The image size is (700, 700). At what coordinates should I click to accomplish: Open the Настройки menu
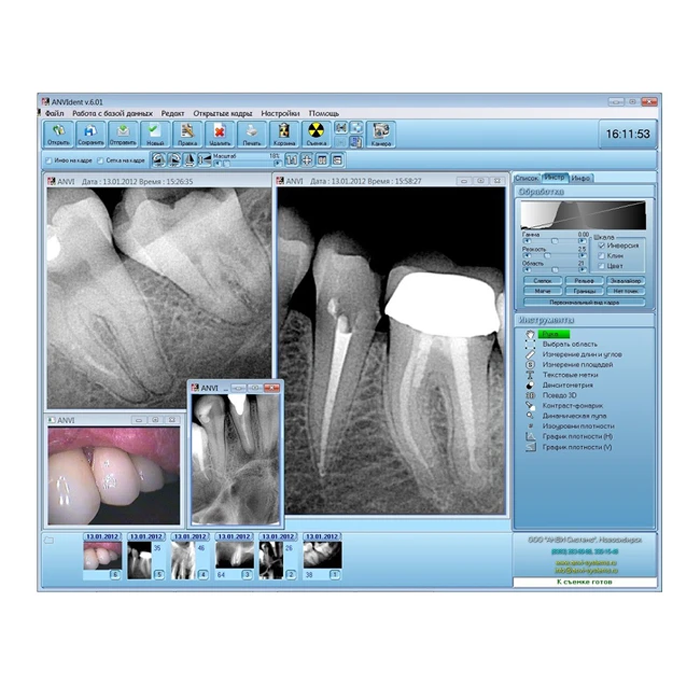click(280, 113)
